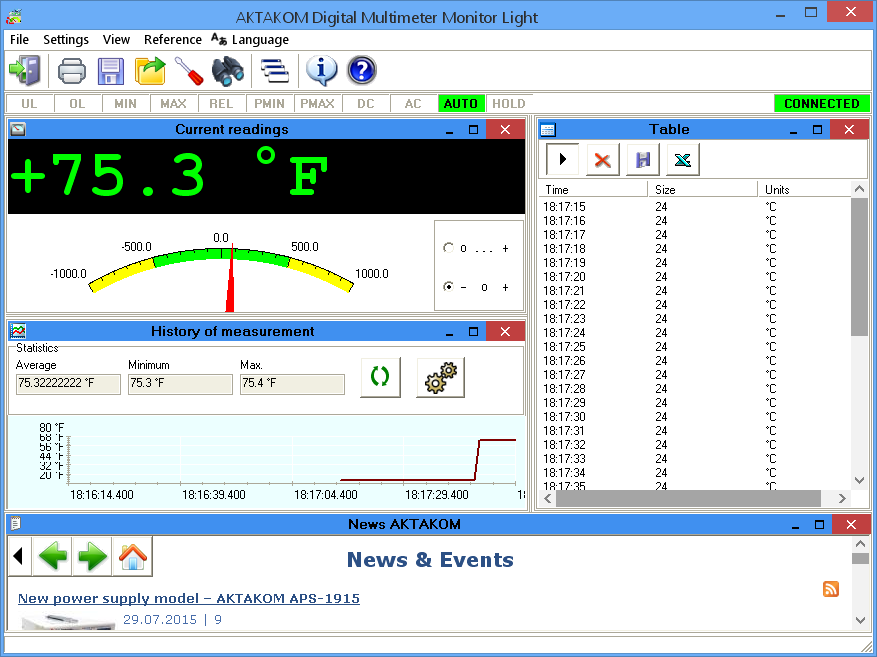Minimize the Current readings panel
Viewport: 877px width, 657px height.
449,130
